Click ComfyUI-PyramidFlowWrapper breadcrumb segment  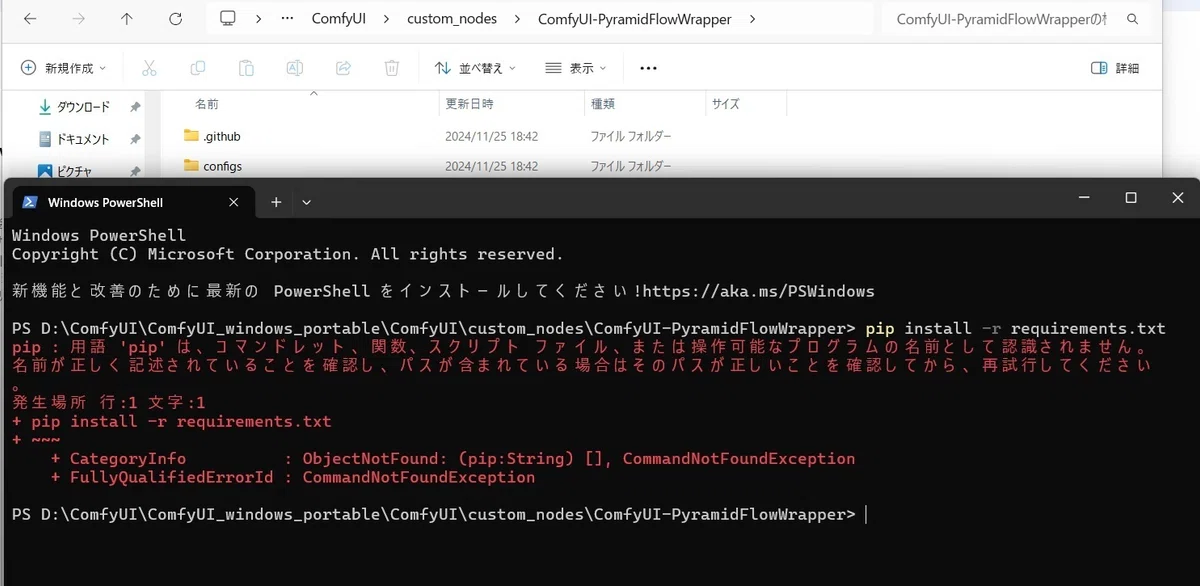634,19
